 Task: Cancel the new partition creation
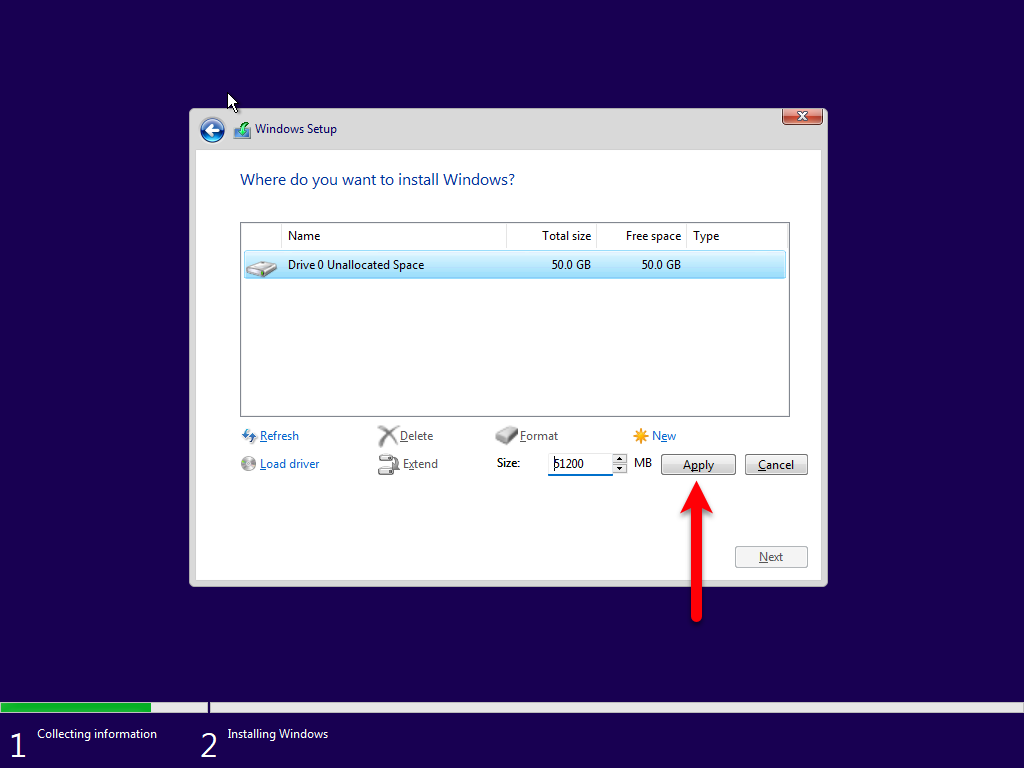[776, 464]
